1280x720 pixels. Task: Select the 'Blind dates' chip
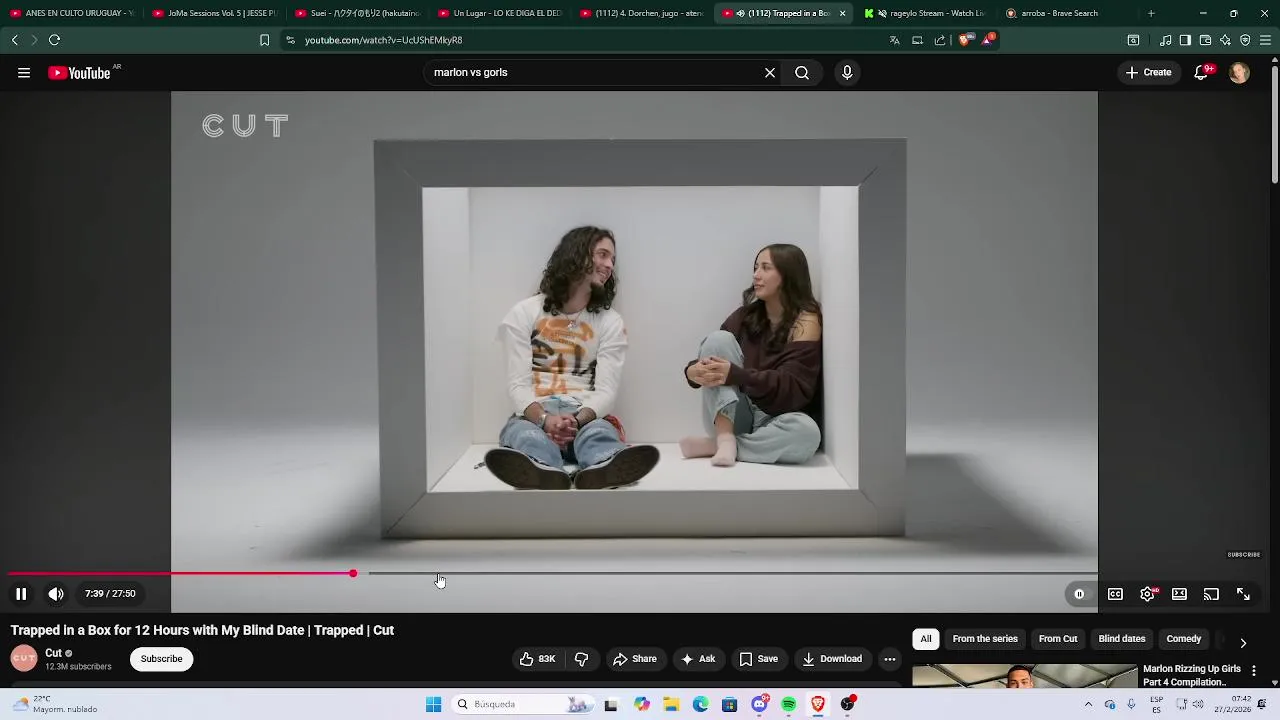click(x=1122, y=639)
